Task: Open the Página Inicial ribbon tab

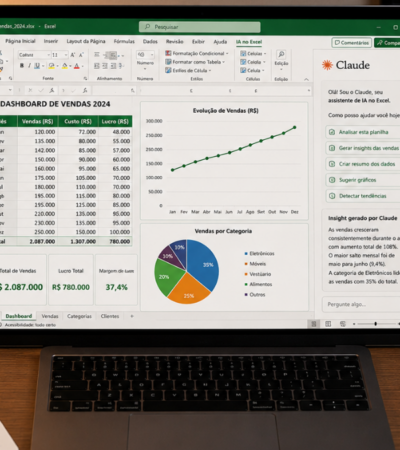Action: (x=20, y=41)
